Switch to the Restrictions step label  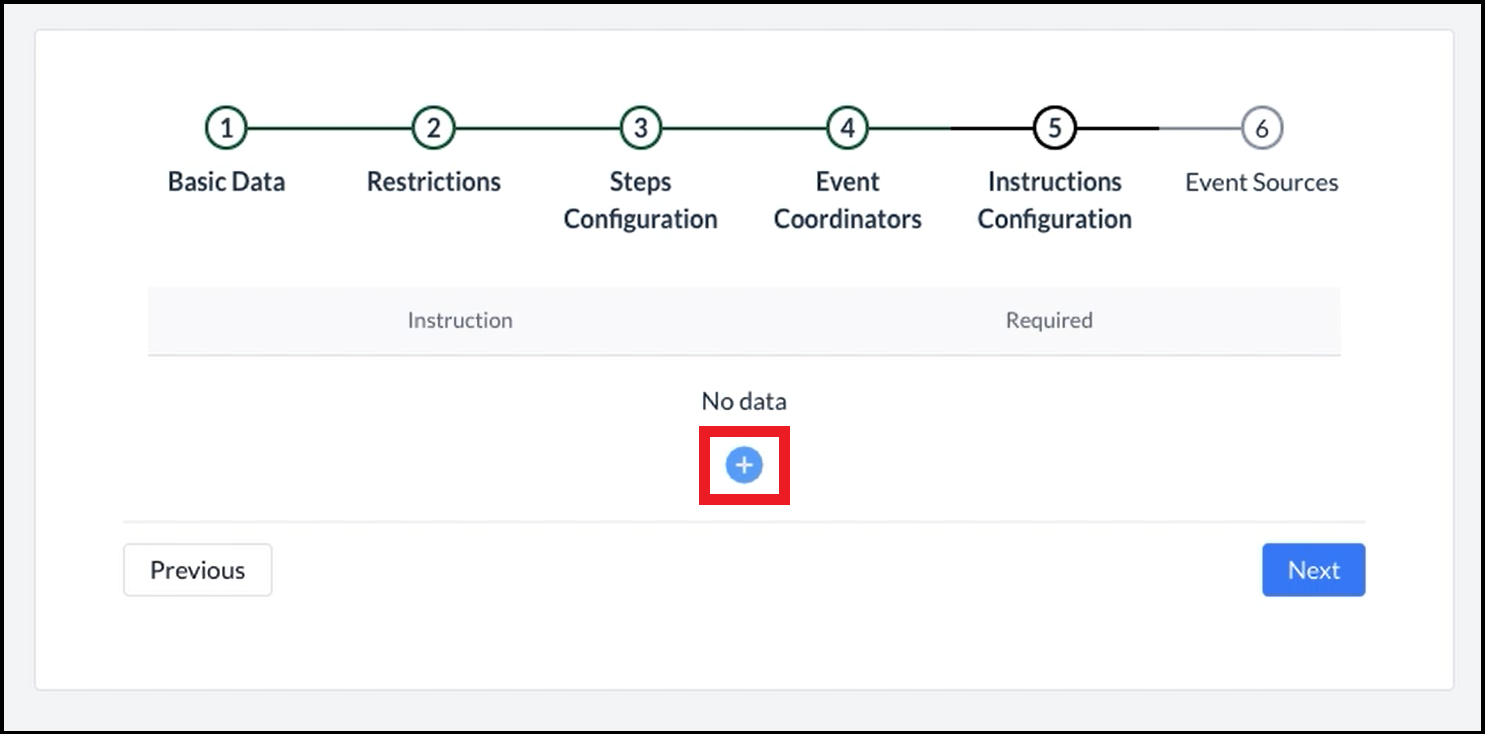[434, 182]
